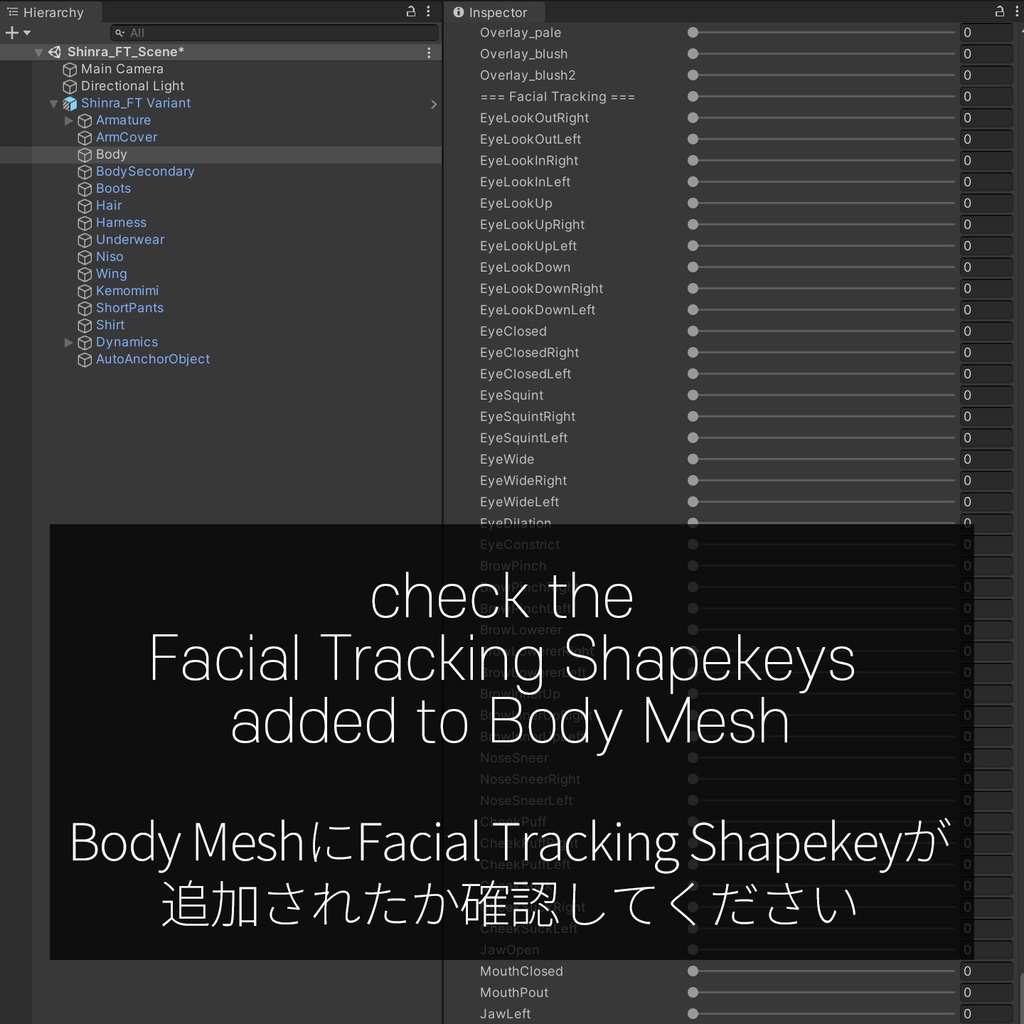Click the three-dot menu on the Hierarchy panel
This screenshot has width=1024, height=1024.
428,11
